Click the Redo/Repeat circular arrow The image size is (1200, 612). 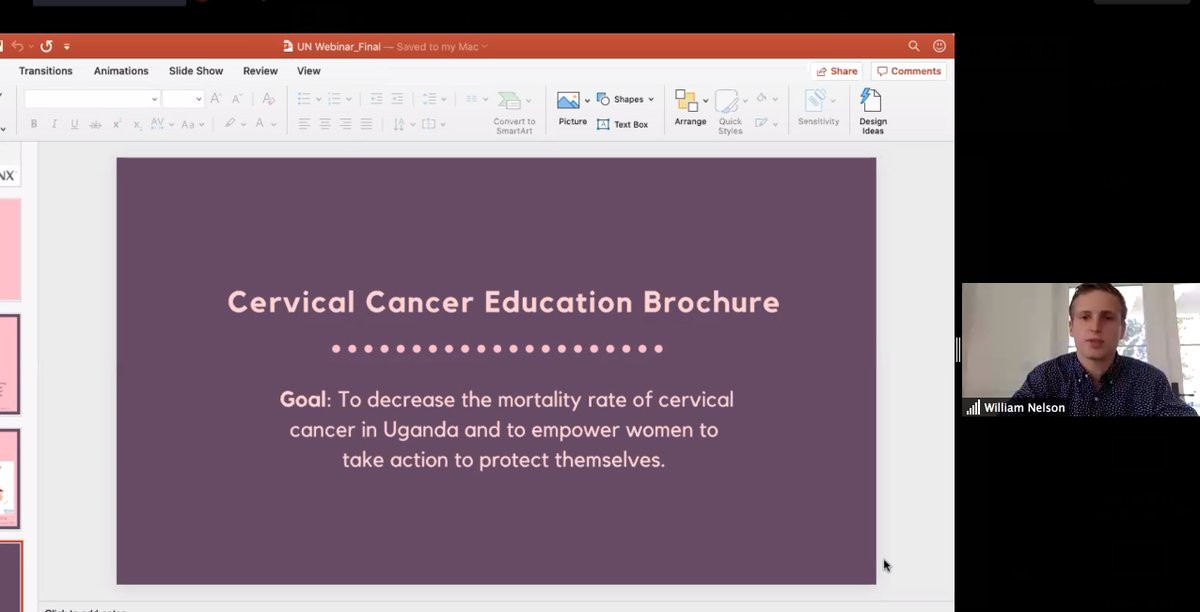click(x=46, y=46)
